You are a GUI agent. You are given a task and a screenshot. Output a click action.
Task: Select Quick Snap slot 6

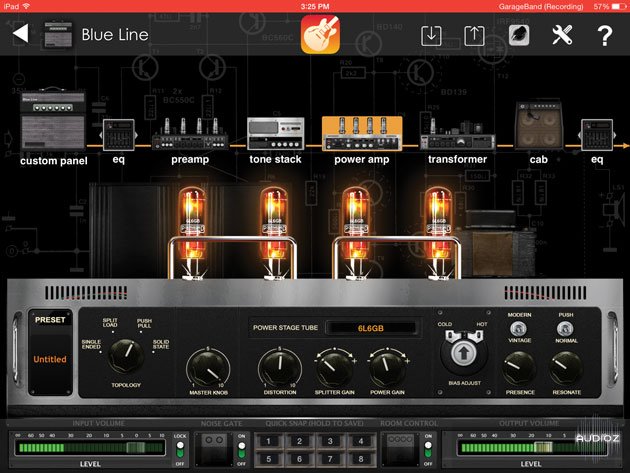299,459
